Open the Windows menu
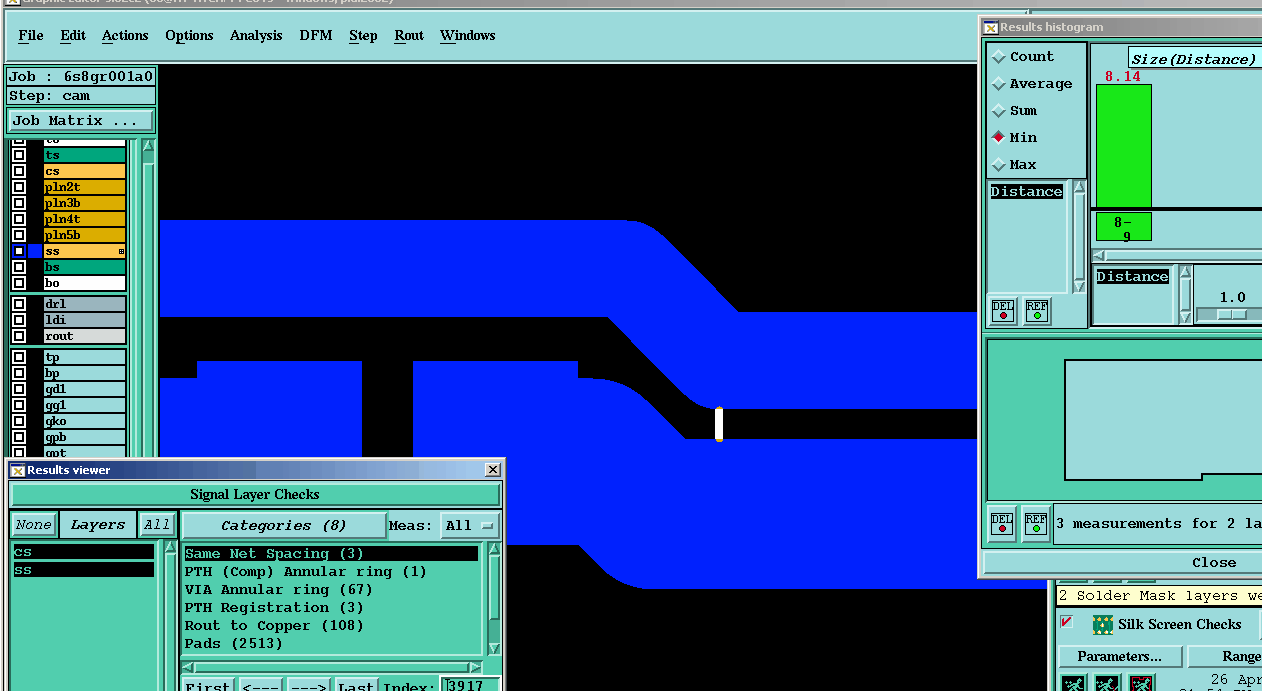Viewport: 1262px width, 691px height. click(x=468, y=35)
